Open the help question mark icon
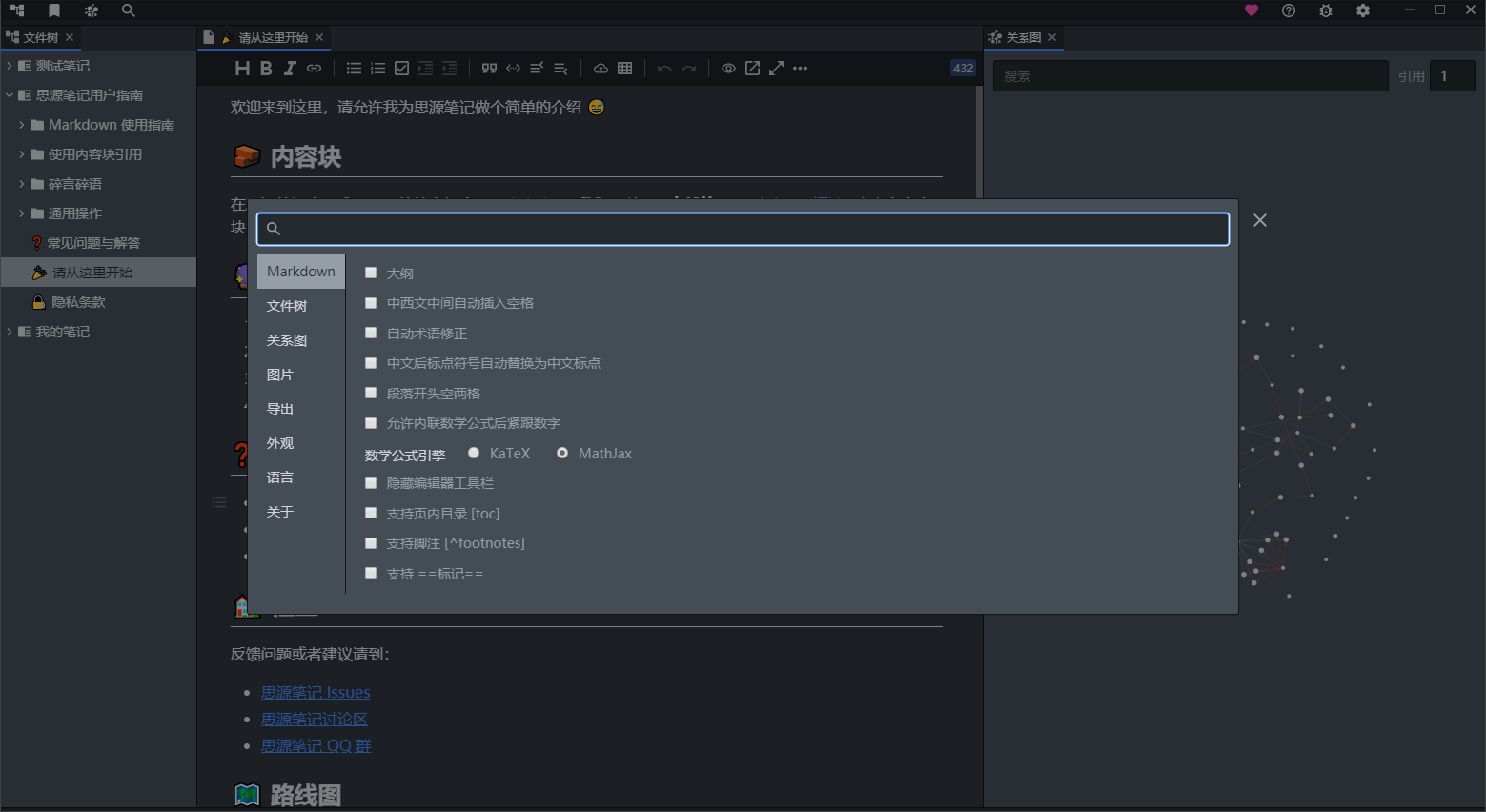The height and width of the screenshot is (812, 1486). coord(1289,10)
